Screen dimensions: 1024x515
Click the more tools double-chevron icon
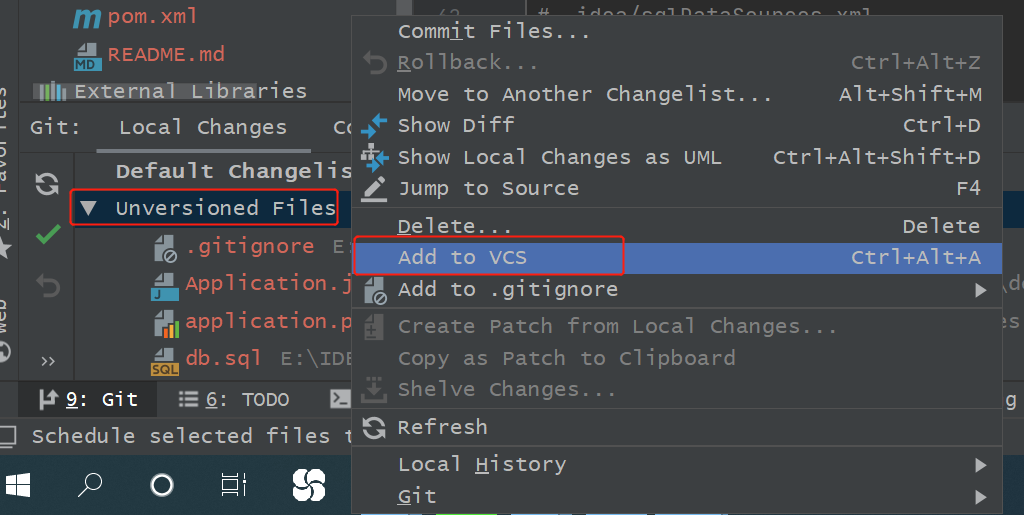47,361
